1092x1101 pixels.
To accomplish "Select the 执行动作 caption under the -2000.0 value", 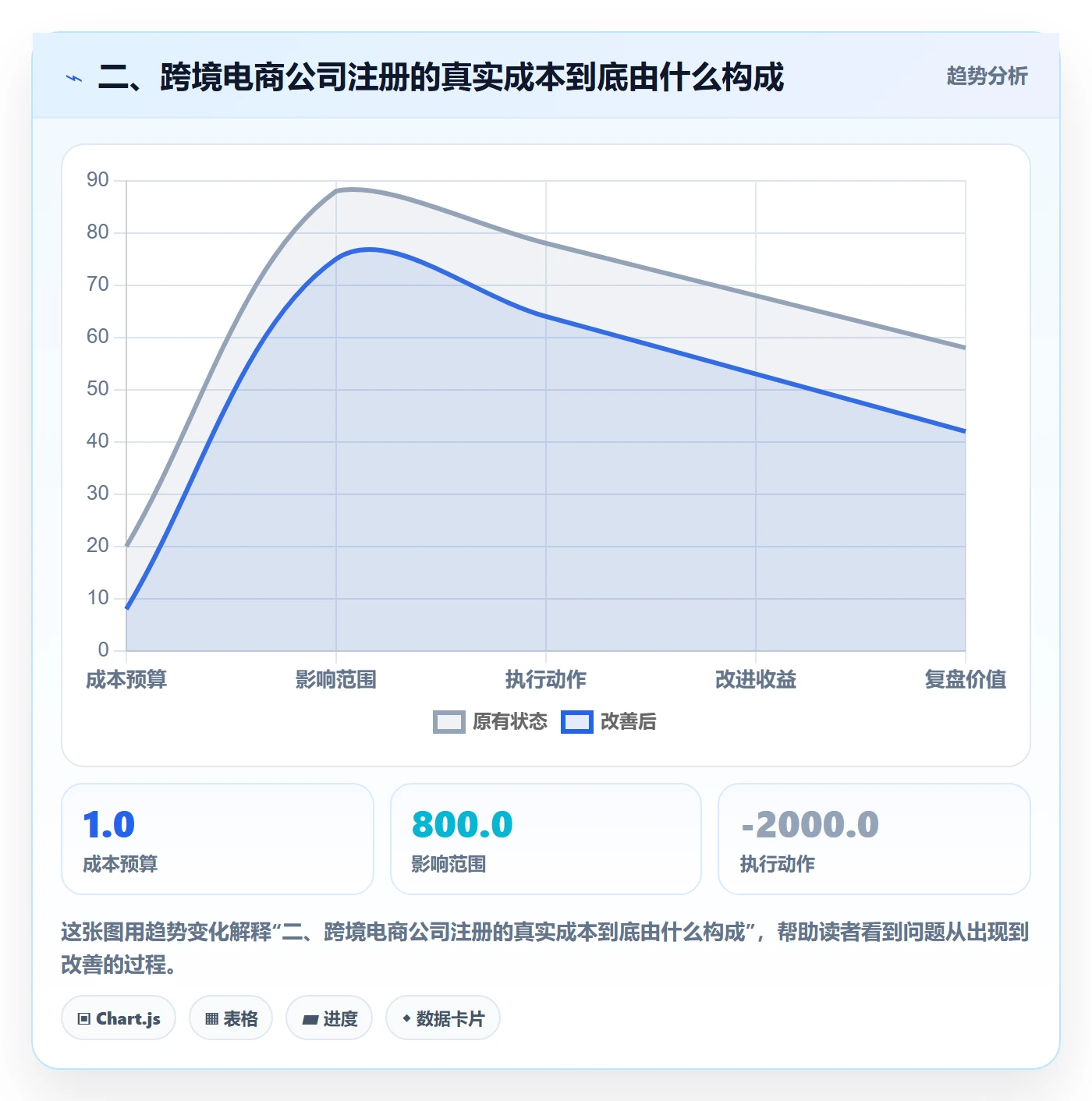I will 778,864.
